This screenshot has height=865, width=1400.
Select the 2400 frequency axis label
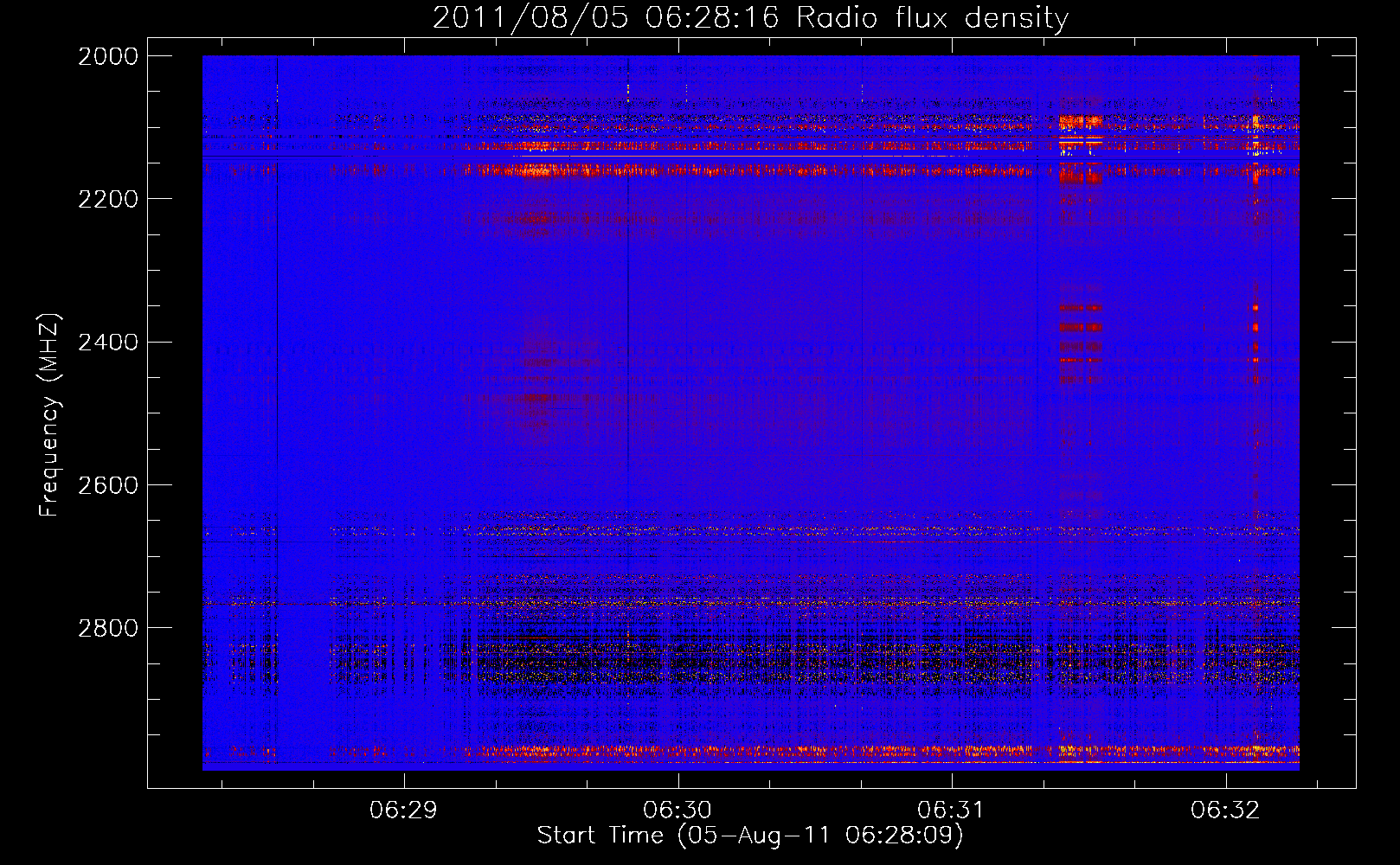[x=108, y=342]
